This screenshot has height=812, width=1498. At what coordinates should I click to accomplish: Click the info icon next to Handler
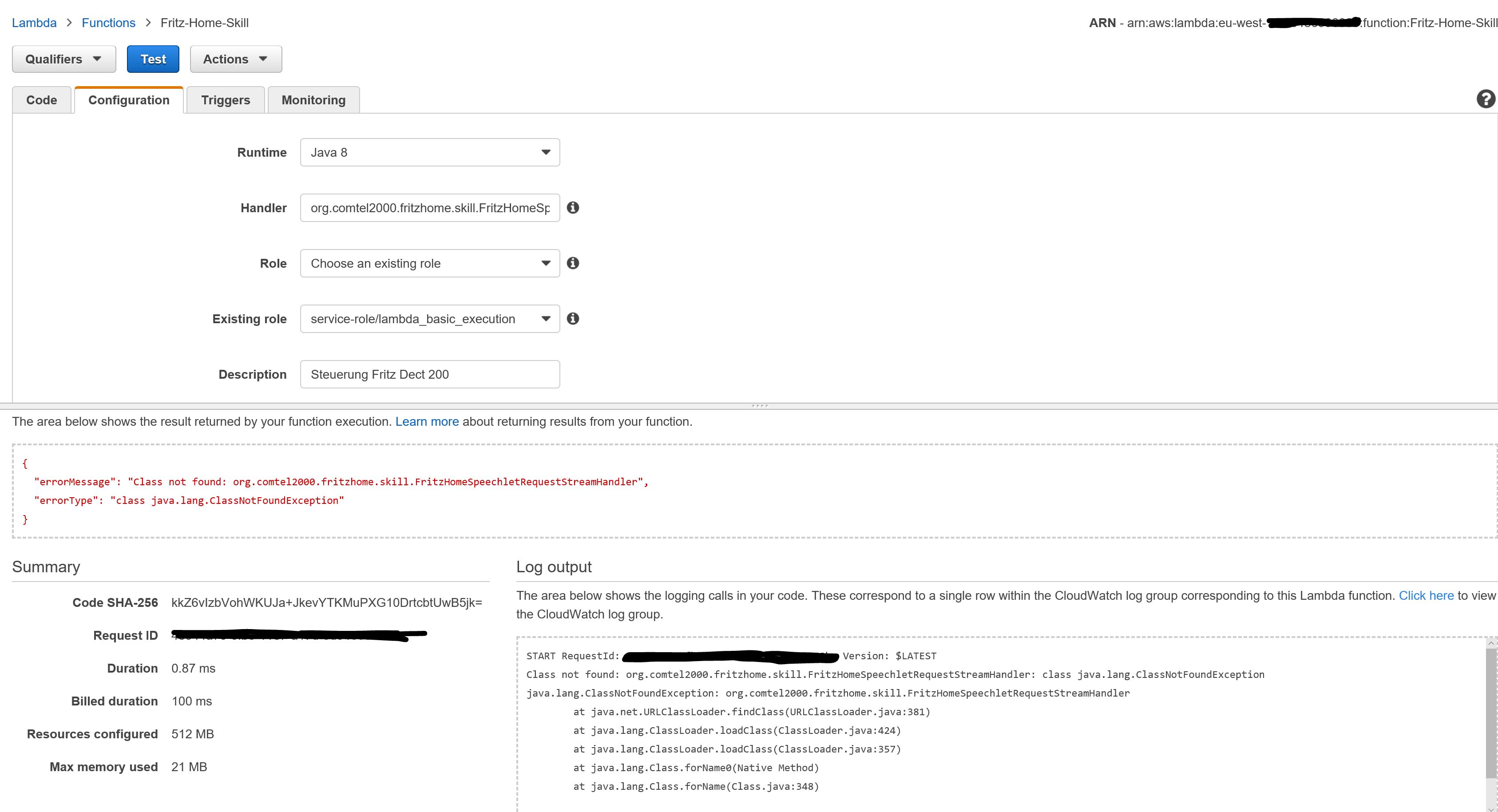click(573, 208)
